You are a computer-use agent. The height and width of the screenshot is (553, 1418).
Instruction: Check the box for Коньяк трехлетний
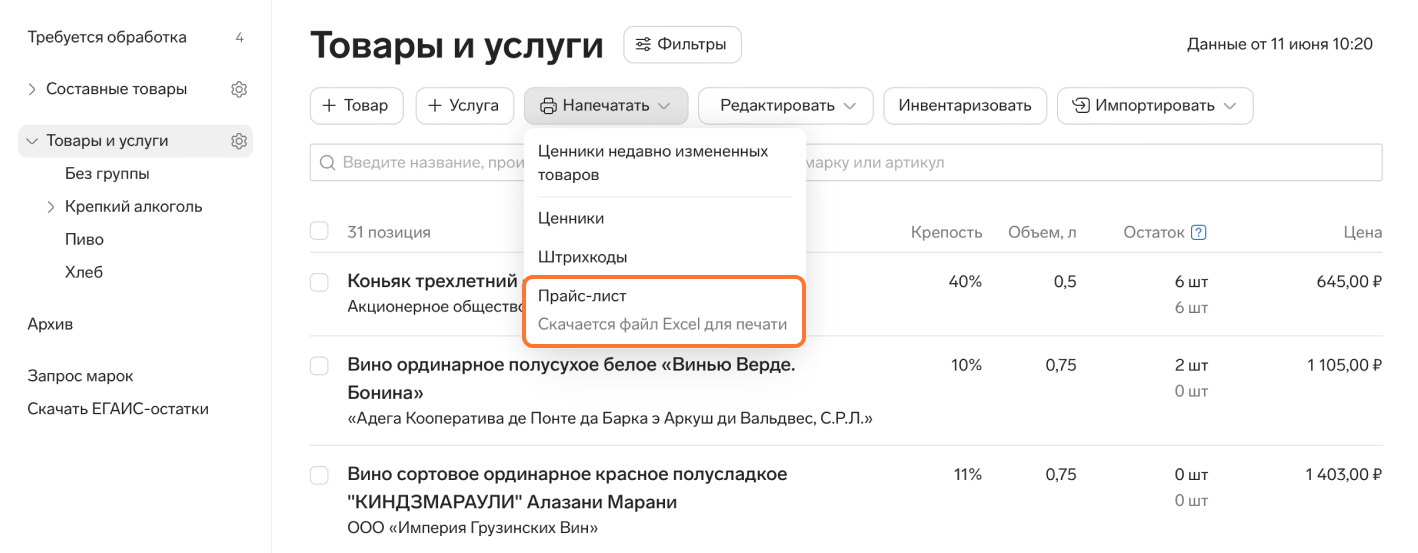click(x=319, y=282)
